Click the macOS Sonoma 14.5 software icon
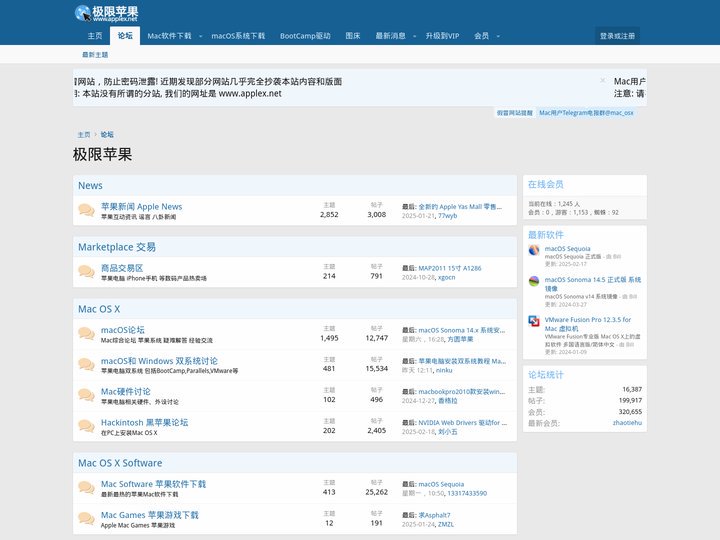Image resolution: width=720 pixels, height=540 pixels. (534, 281)
